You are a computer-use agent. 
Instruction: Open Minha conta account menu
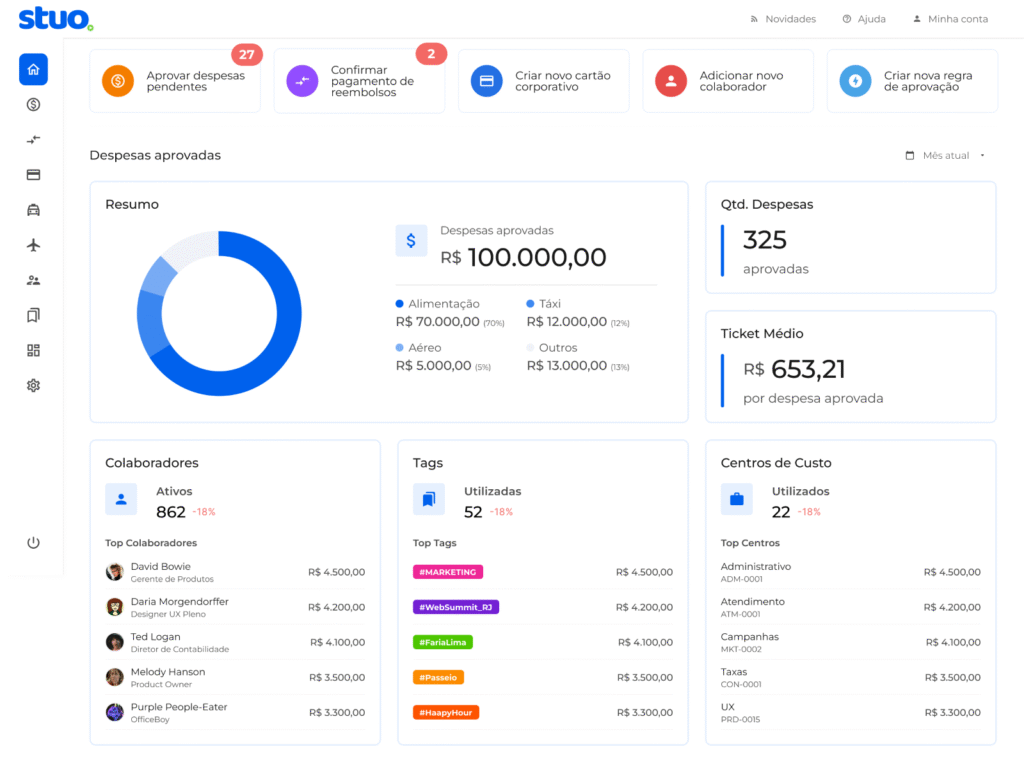950,19
